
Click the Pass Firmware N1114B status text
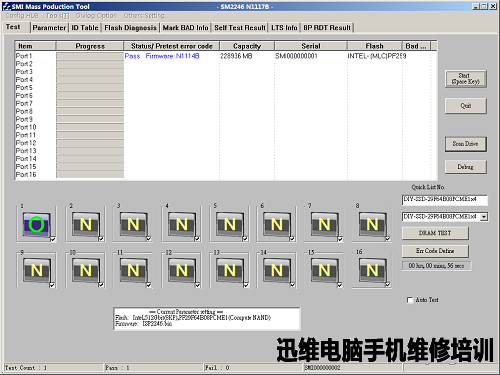pos(162,56)
